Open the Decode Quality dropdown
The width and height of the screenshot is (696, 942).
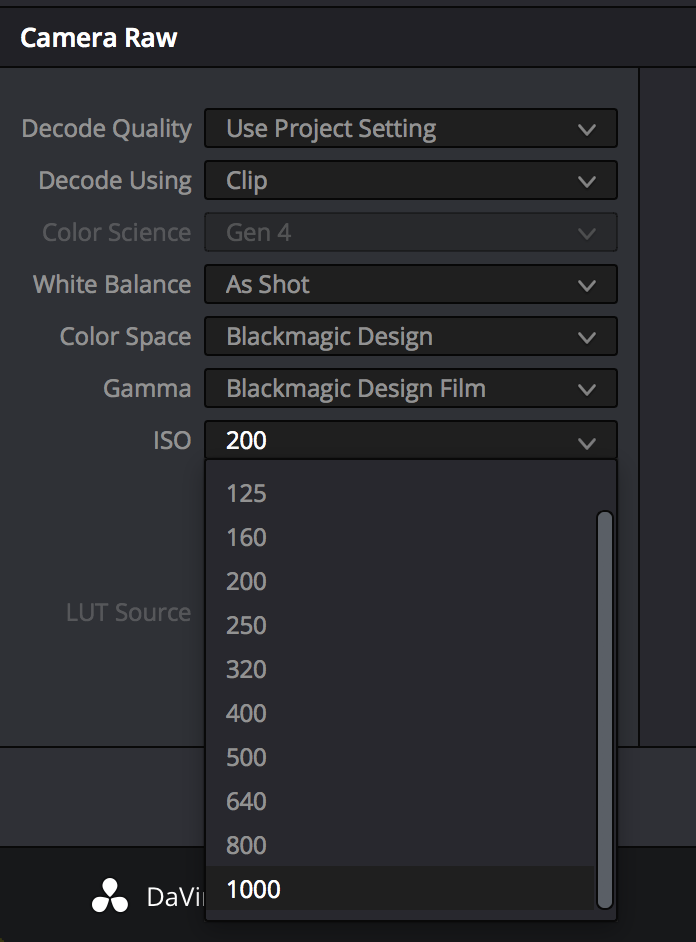[410, 129]
